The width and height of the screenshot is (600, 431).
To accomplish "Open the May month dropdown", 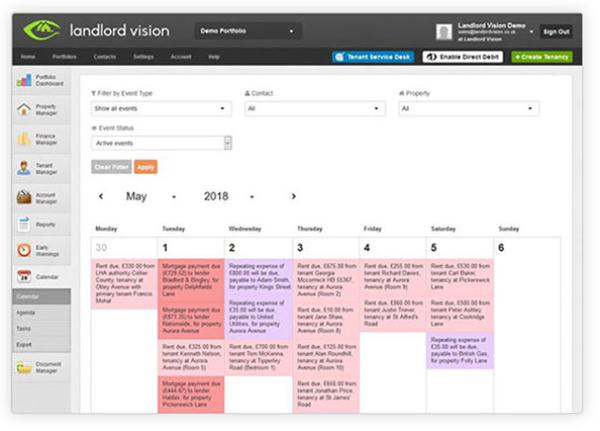I will 151,196.
